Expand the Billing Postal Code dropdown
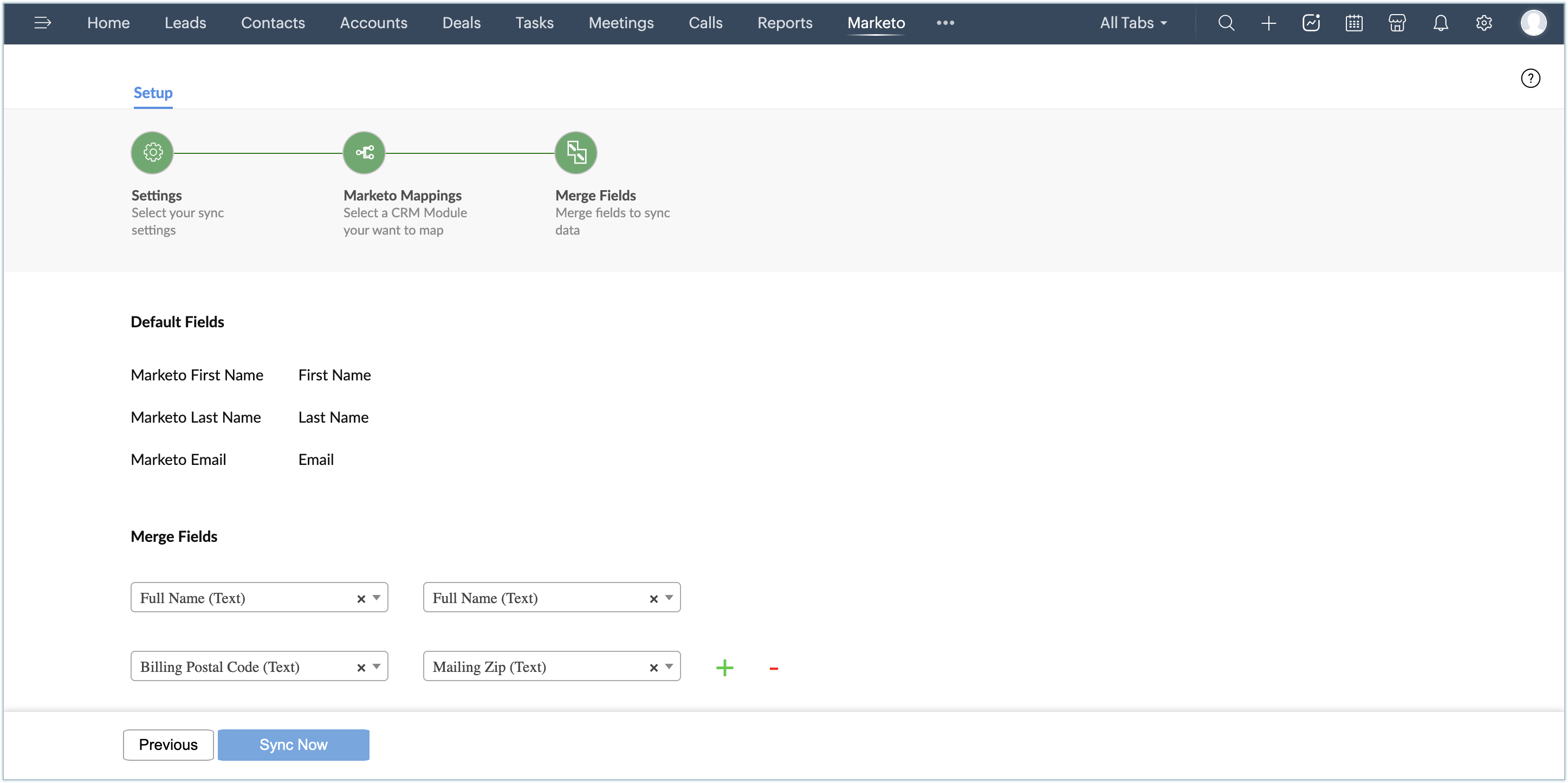The image size is (1568, 783). 377,666
